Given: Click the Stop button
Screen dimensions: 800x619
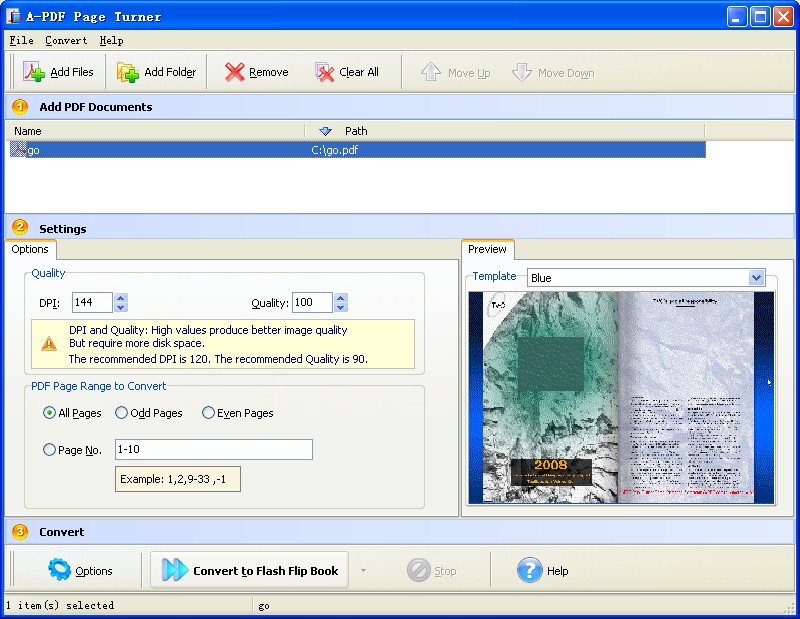Looking at the screenshot, I should point(428,570).
